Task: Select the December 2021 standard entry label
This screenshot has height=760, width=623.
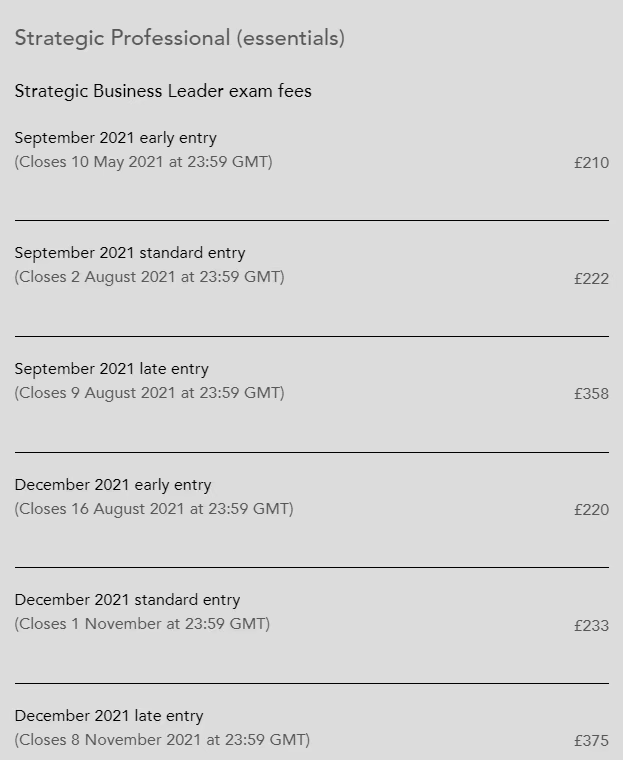Action: point(127,600)
